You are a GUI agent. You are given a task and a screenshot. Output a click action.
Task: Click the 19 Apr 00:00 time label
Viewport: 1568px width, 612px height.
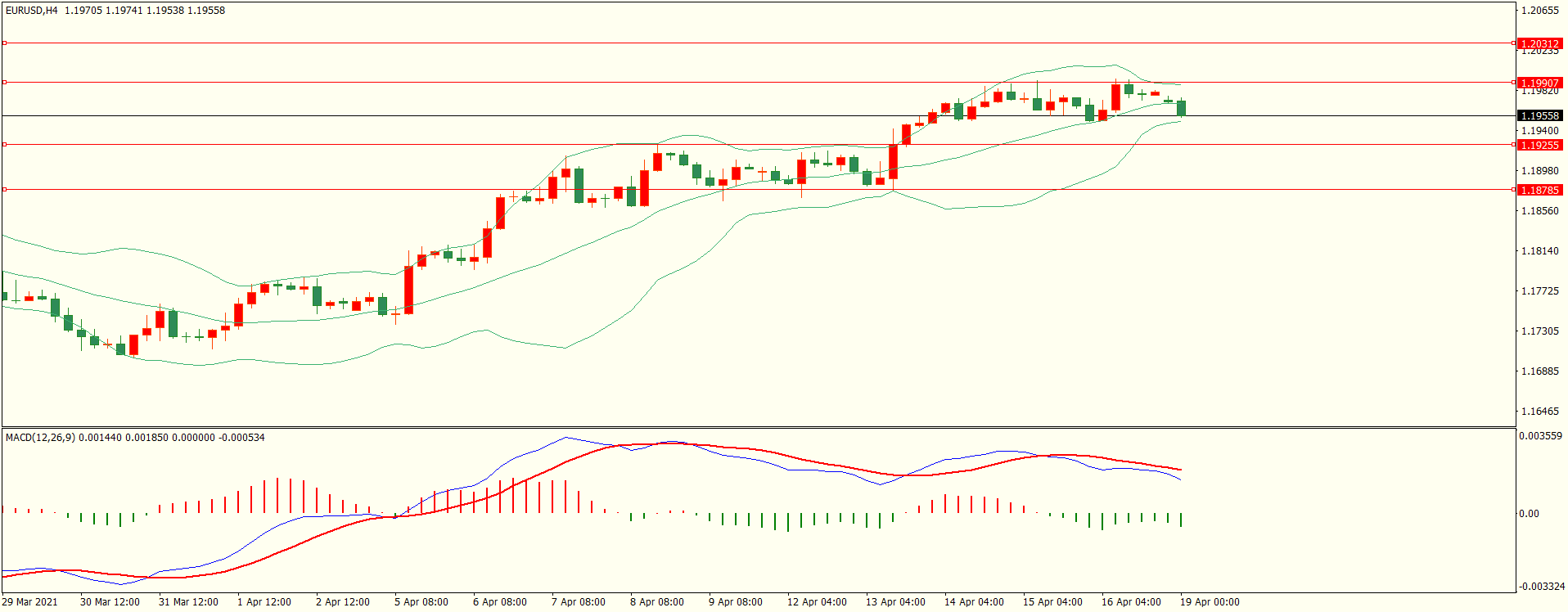pyautogui.click(x=1210, y=602)
